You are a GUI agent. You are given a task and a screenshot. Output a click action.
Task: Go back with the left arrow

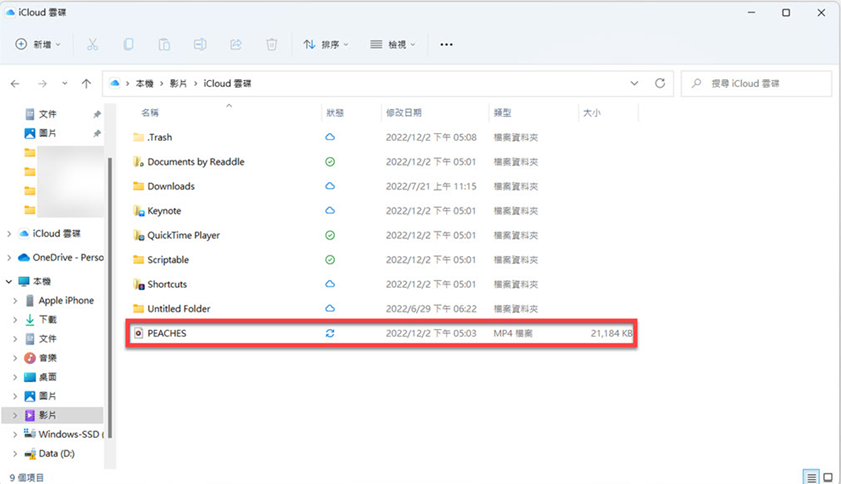click(x=15, y=84)
